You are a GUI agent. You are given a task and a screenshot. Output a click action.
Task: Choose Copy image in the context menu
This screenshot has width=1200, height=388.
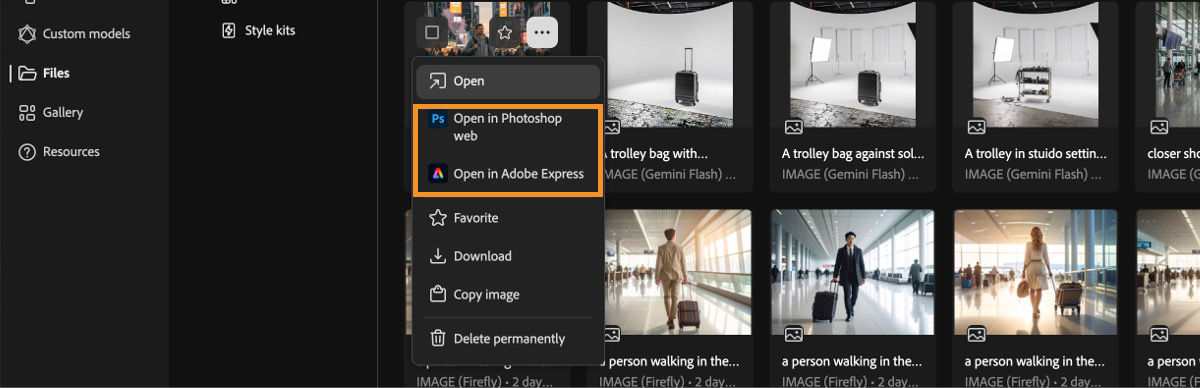[508, 295]
